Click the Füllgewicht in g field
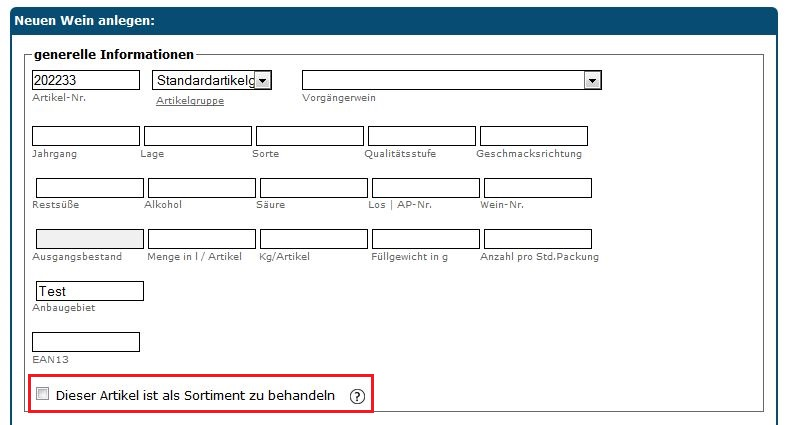This screenshot has height=425, width=788. [426, 239]
